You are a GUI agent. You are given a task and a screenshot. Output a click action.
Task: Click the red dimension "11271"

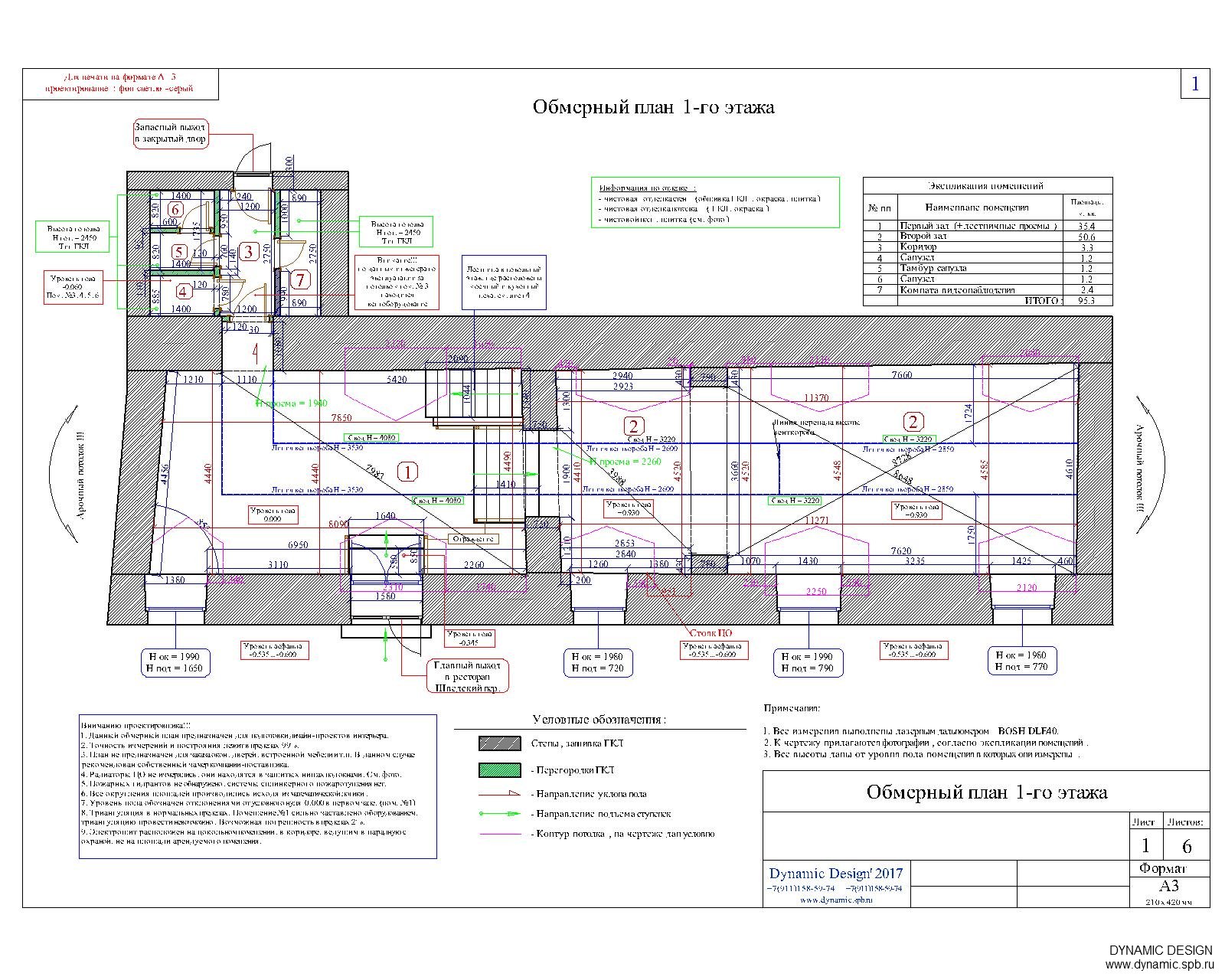(x=818, y=521)
